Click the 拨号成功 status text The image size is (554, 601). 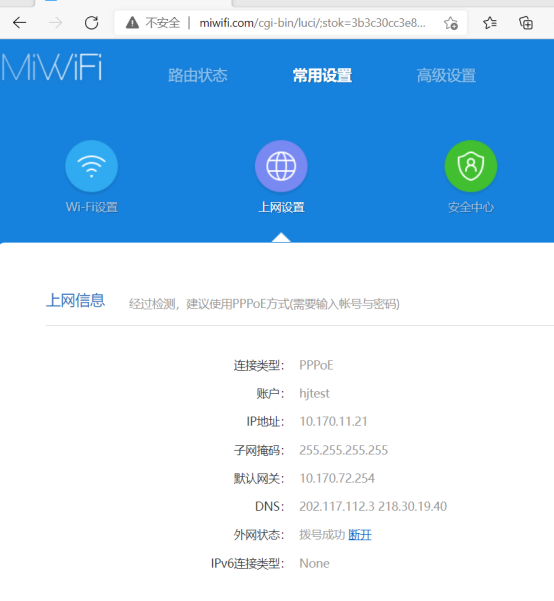[322, 535]
